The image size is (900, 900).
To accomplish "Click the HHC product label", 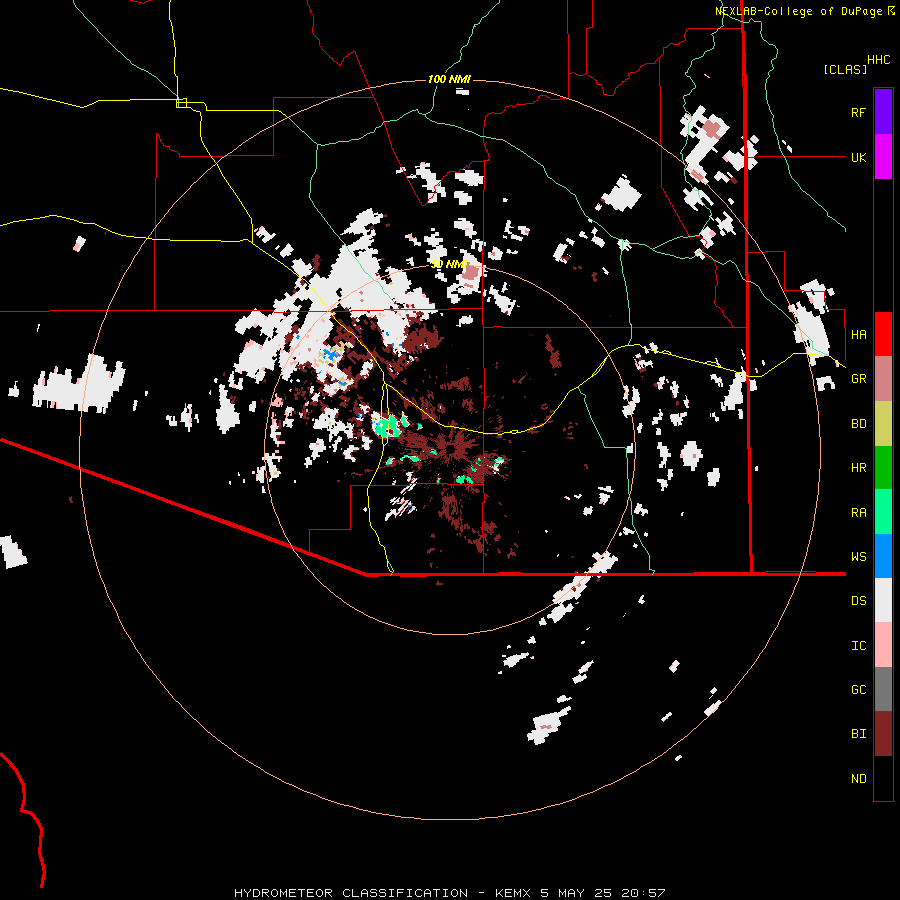I will pos(878,60).
